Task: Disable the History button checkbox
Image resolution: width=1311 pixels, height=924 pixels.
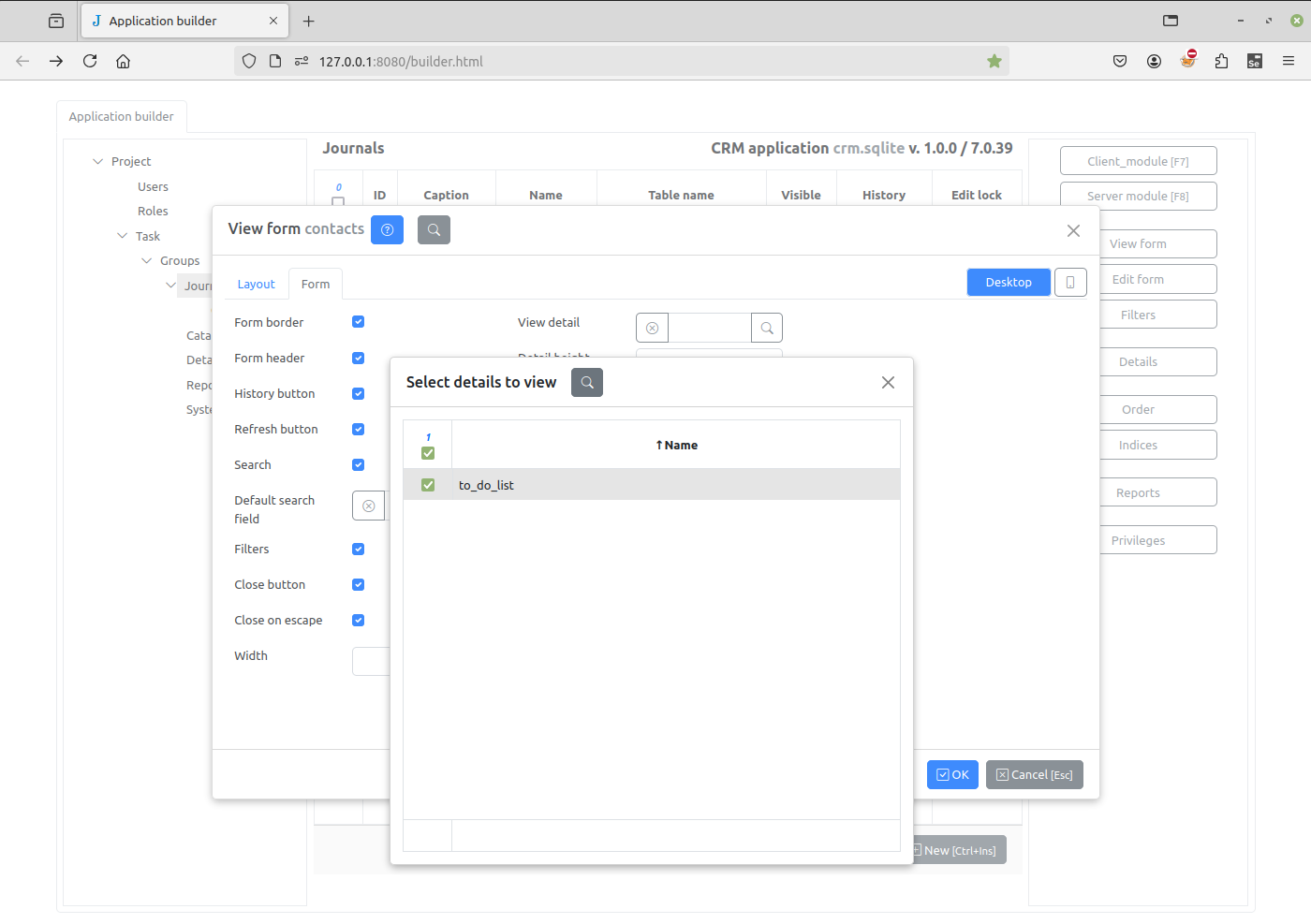Action: pos(358,393)
